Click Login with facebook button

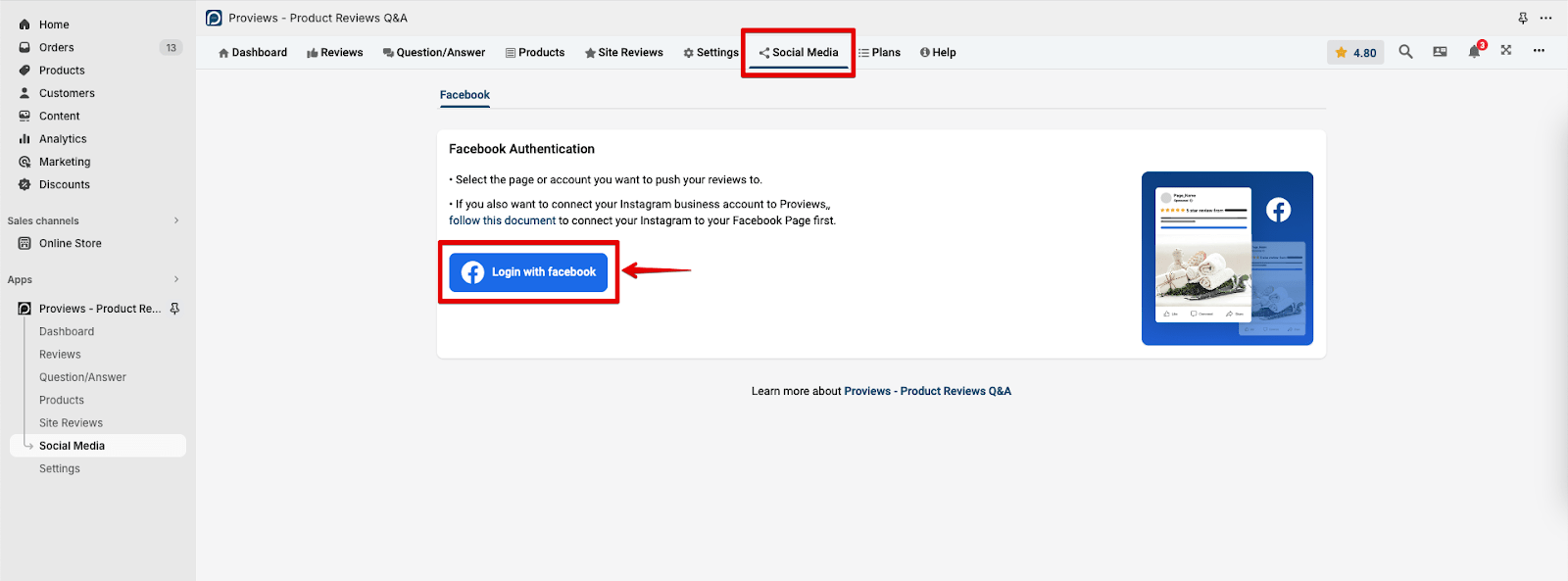[x=528, y=272]
